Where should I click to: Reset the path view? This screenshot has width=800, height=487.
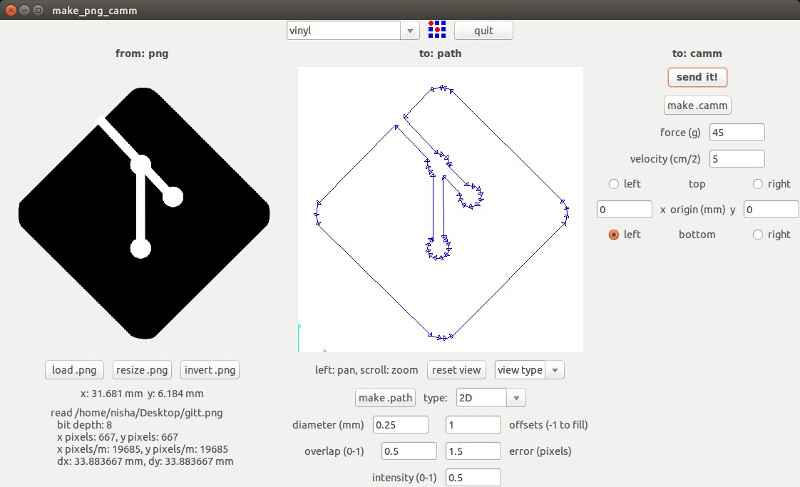pyautogui.click(x=456, y=370)
